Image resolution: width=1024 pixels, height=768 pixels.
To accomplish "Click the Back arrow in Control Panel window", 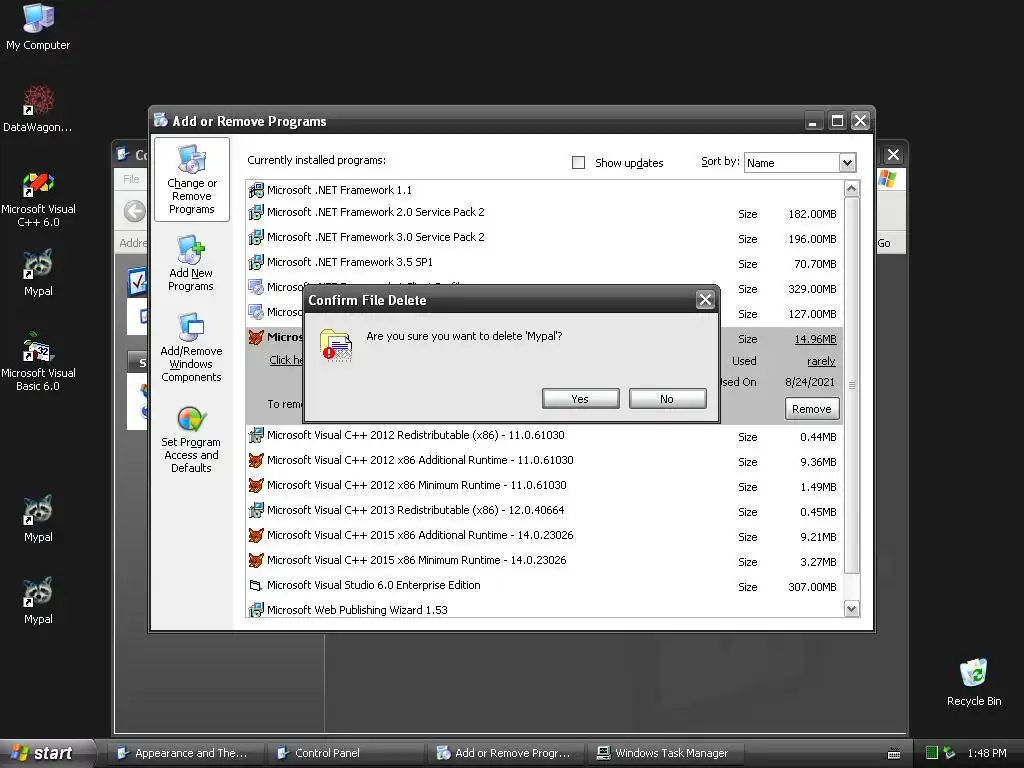I will 135,211.
